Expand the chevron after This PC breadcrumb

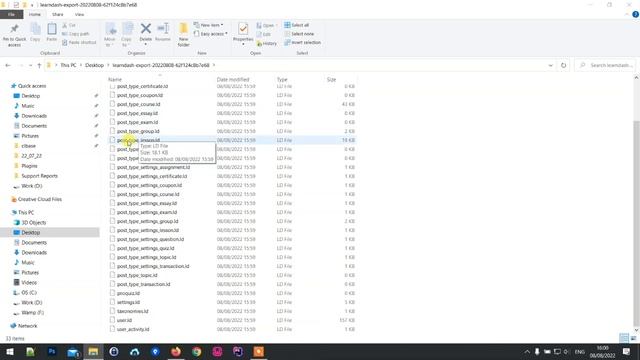[x=81, y=65]
